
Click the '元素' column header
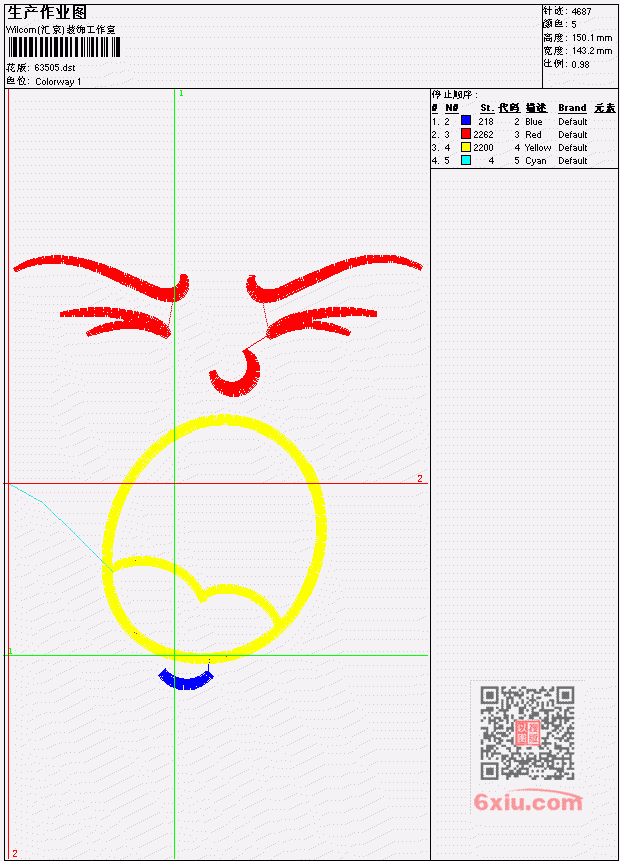605,108
